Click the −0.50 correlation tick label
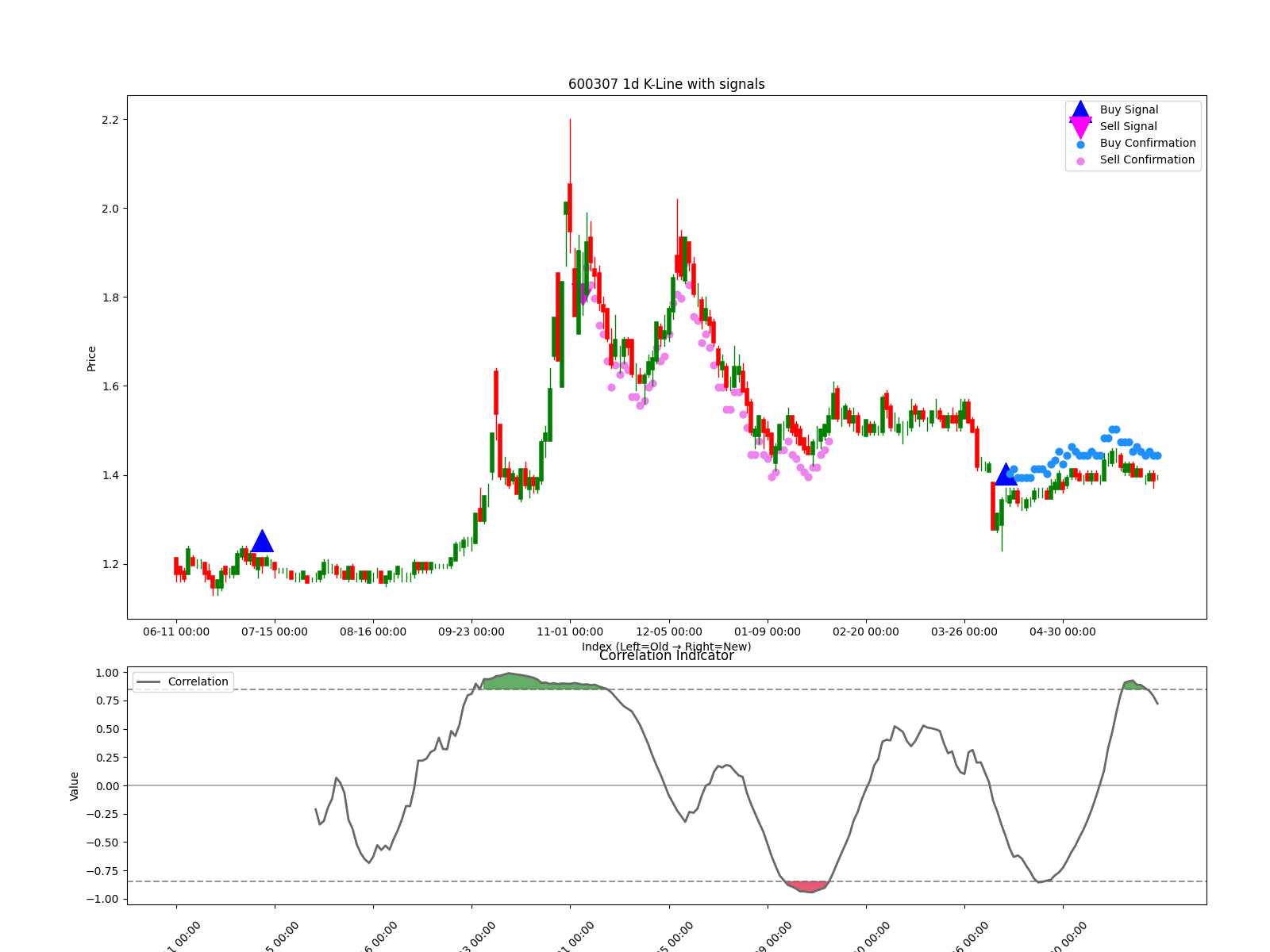 click(x=102, y=843)
